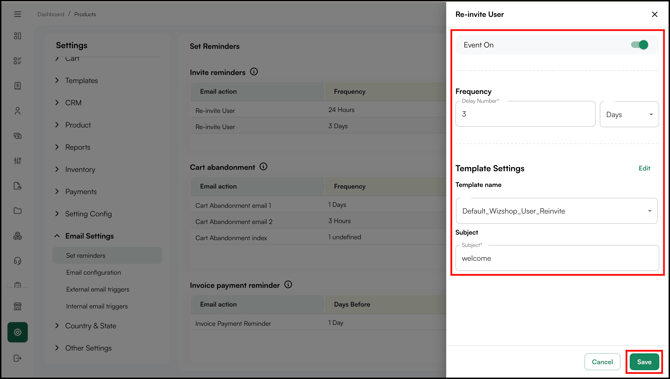Click the Edit link in Template Settings
Viewport: 670px width, 379px height.
tap(644, 168)
